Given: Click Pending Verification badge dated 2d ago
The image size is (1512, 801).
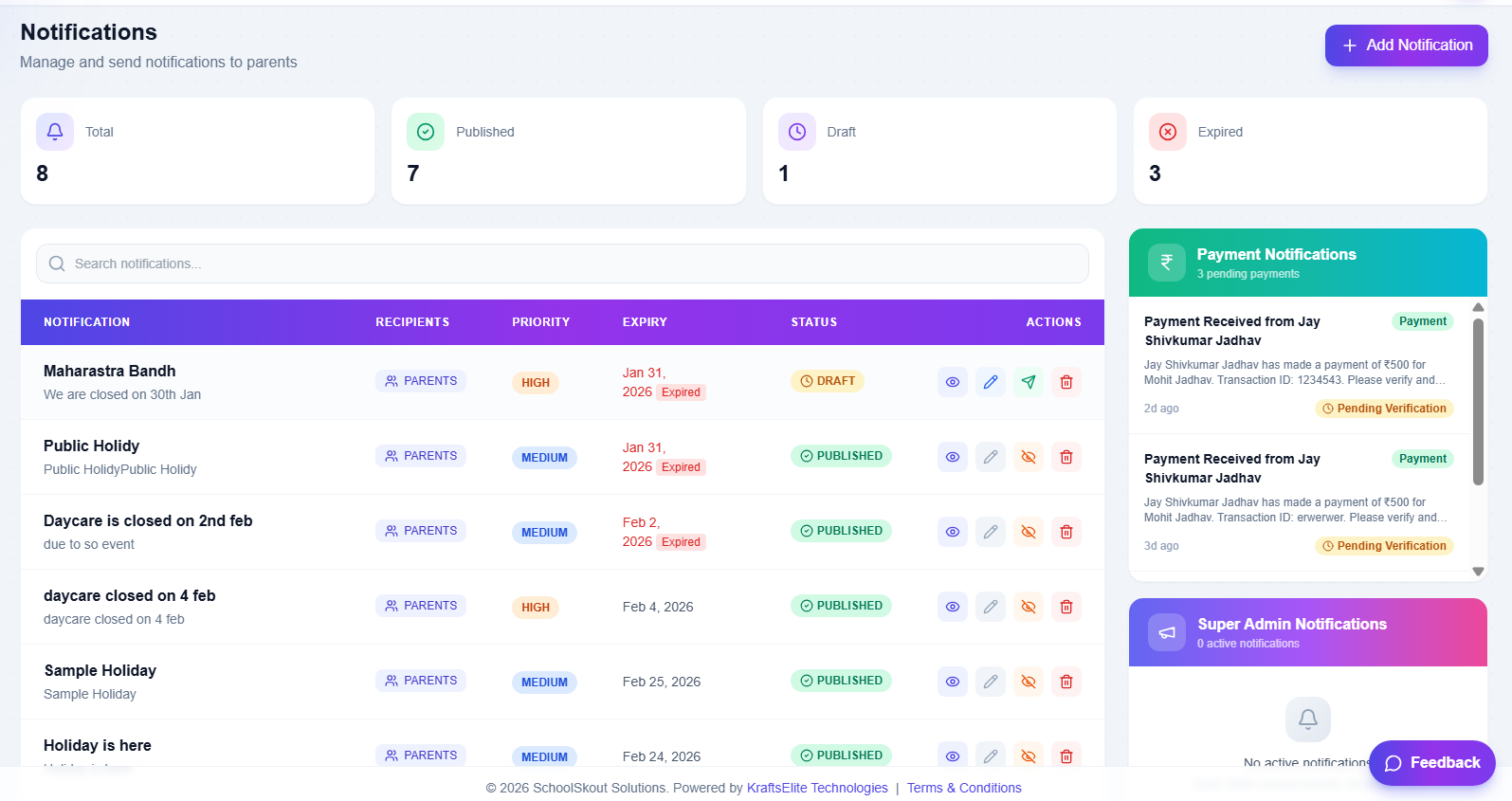Looking at the screenshot, I should (1384, 409).
